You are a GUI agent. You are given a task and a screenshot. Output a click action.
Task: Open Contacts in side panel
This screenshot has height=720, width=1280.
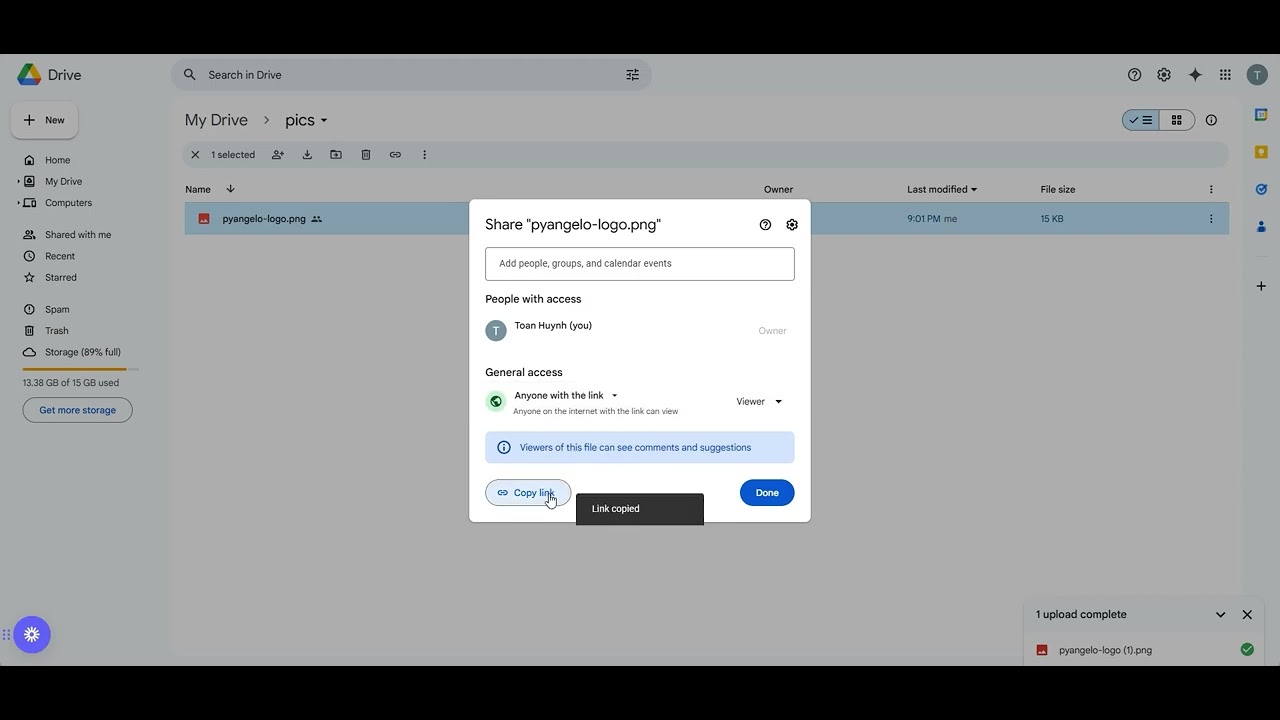[1261, 226]
